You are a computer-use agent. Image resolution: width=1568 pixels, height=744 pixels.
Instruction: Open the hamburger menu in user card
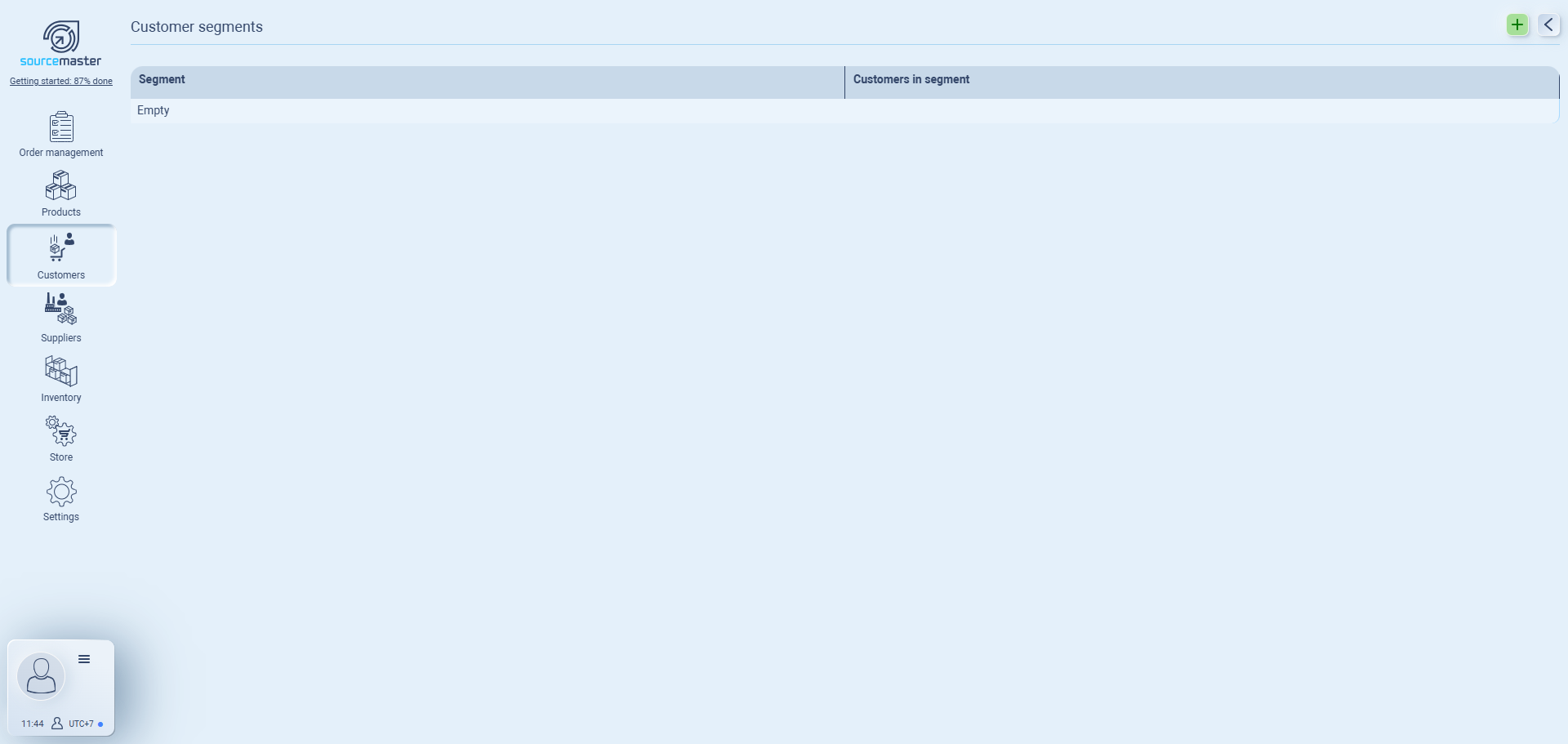click(84, 659)
